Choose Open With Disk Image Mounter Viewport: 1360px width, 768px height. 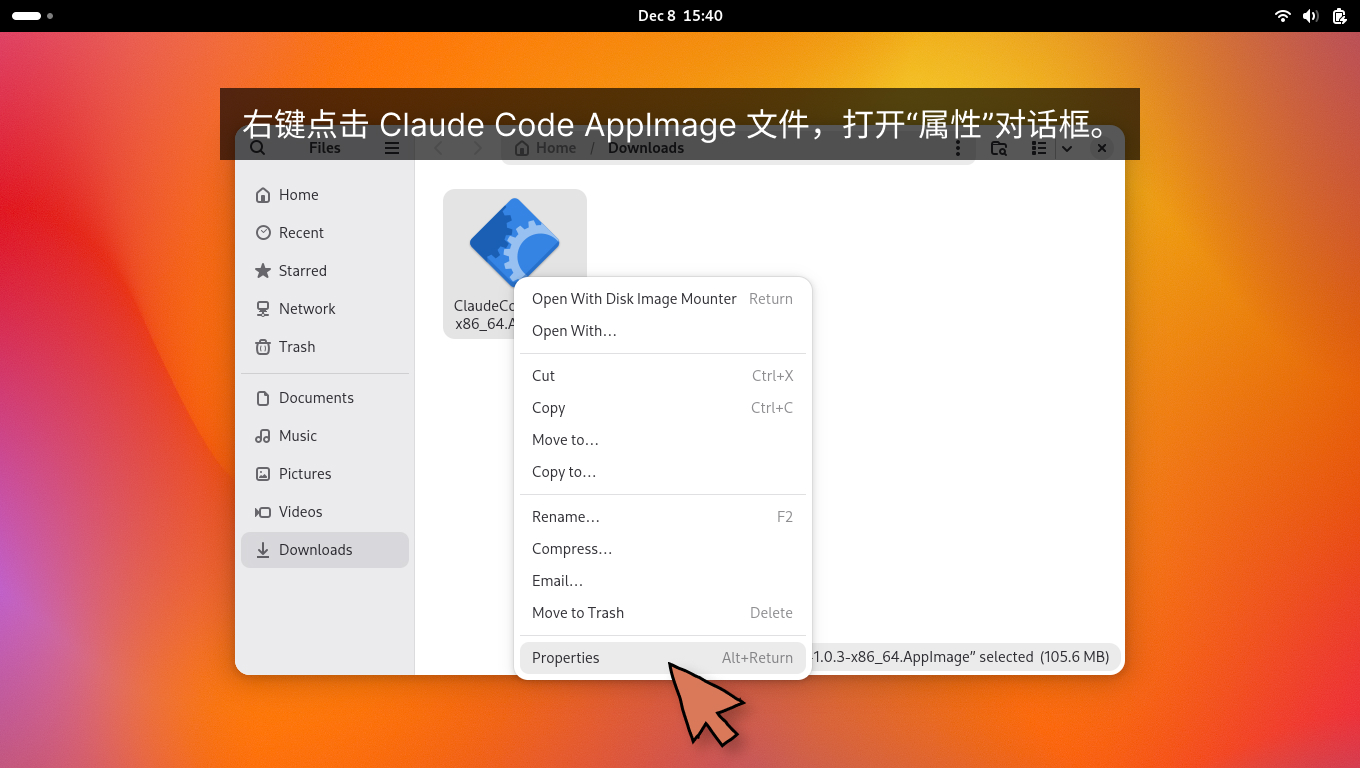pyautogui.click(x=634, y=298)
